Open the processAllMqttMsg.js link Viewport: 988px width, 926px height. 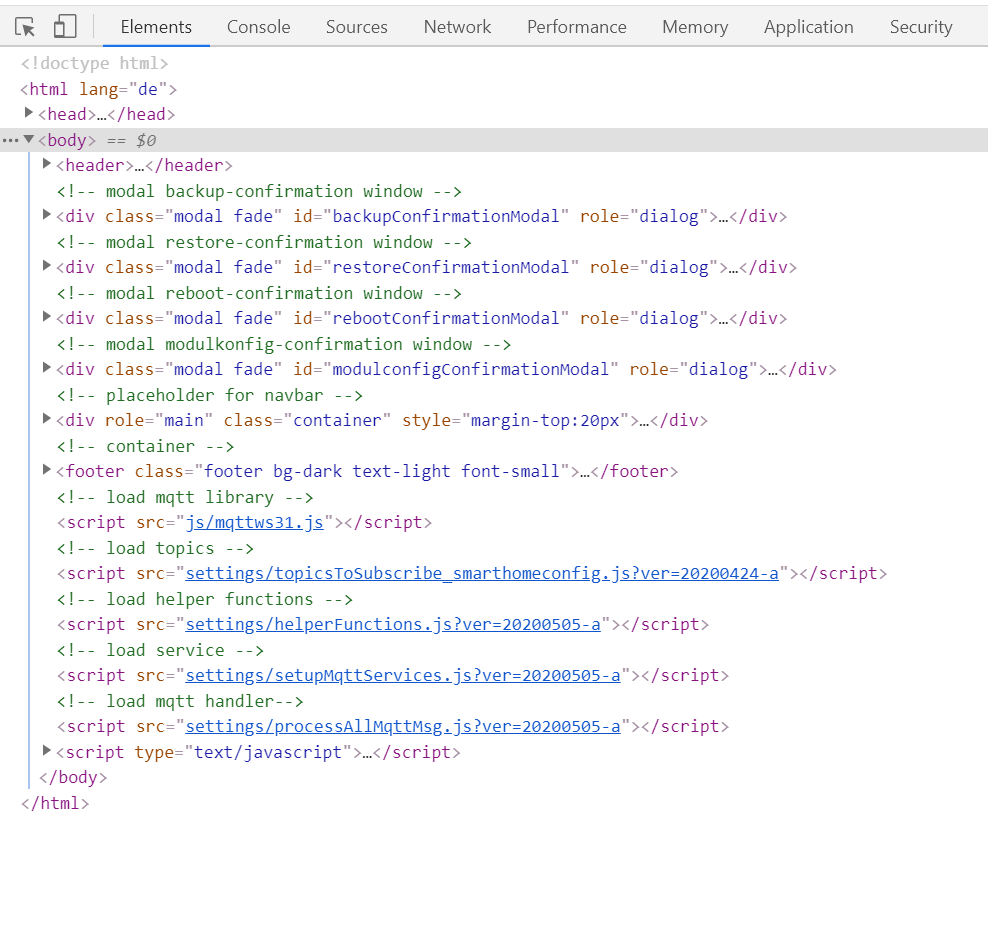click(x=403, y=727)
